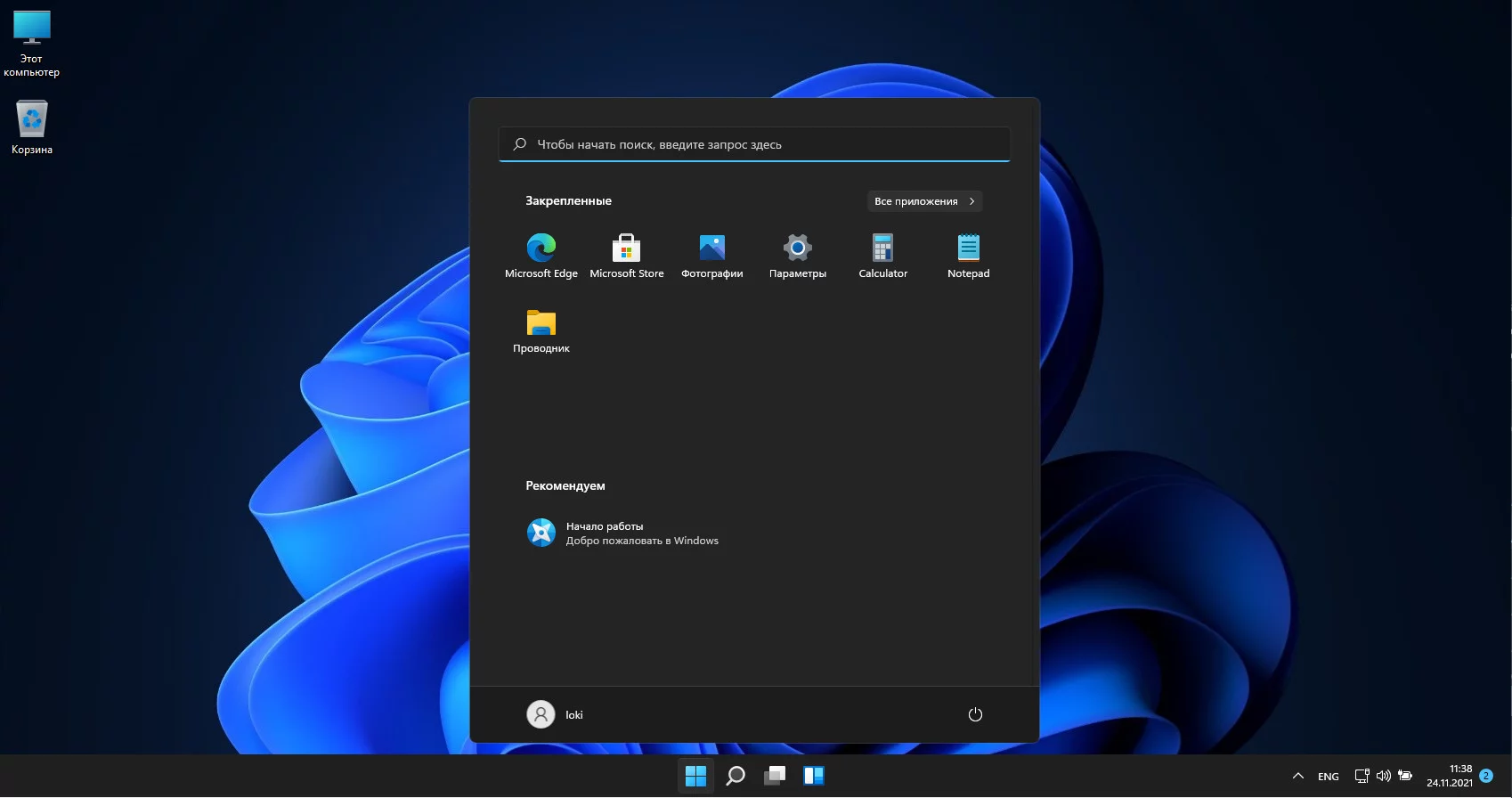The image size is (1512, 798).
Task: Open the Widgets panel
Action: 814,776
